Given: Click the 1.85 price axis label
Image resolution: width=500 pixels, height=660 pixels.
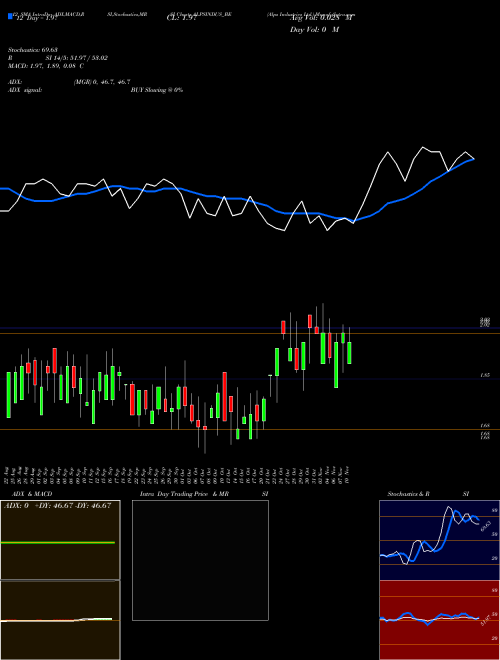Looking at the screenshot, I should click(485, 375).
